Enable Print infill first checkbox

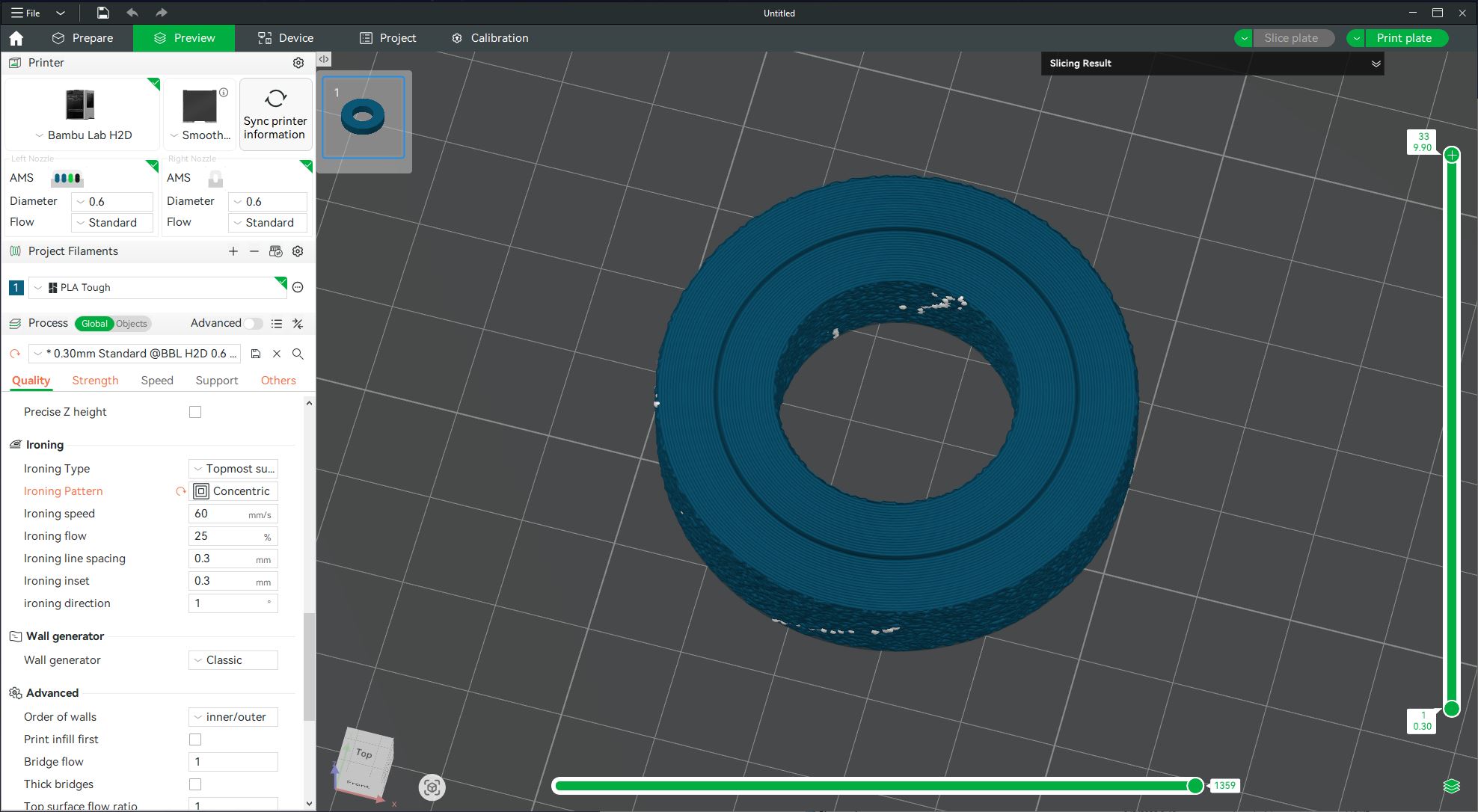[x=195, y=739]
